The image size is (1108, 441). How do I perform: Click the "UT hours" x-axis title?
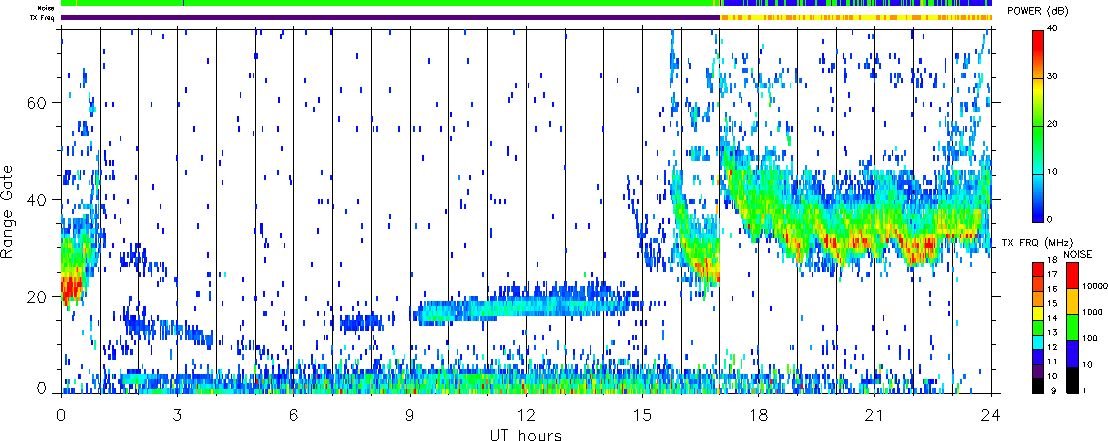(x=526, y=435)
